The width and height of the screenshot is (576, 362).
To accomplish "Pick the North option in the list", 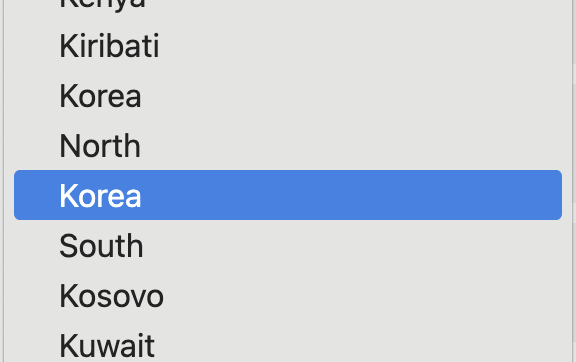I will click(288, 146).
